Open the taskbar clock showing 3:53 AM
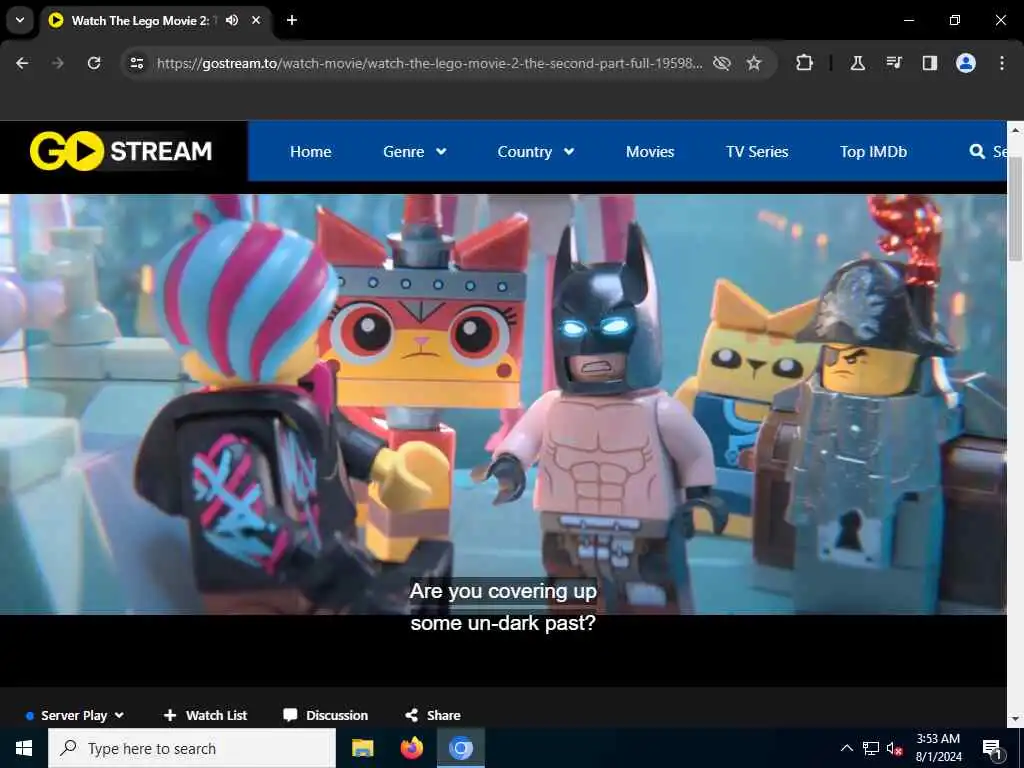 pyautogui.click(x=938, y=748)
